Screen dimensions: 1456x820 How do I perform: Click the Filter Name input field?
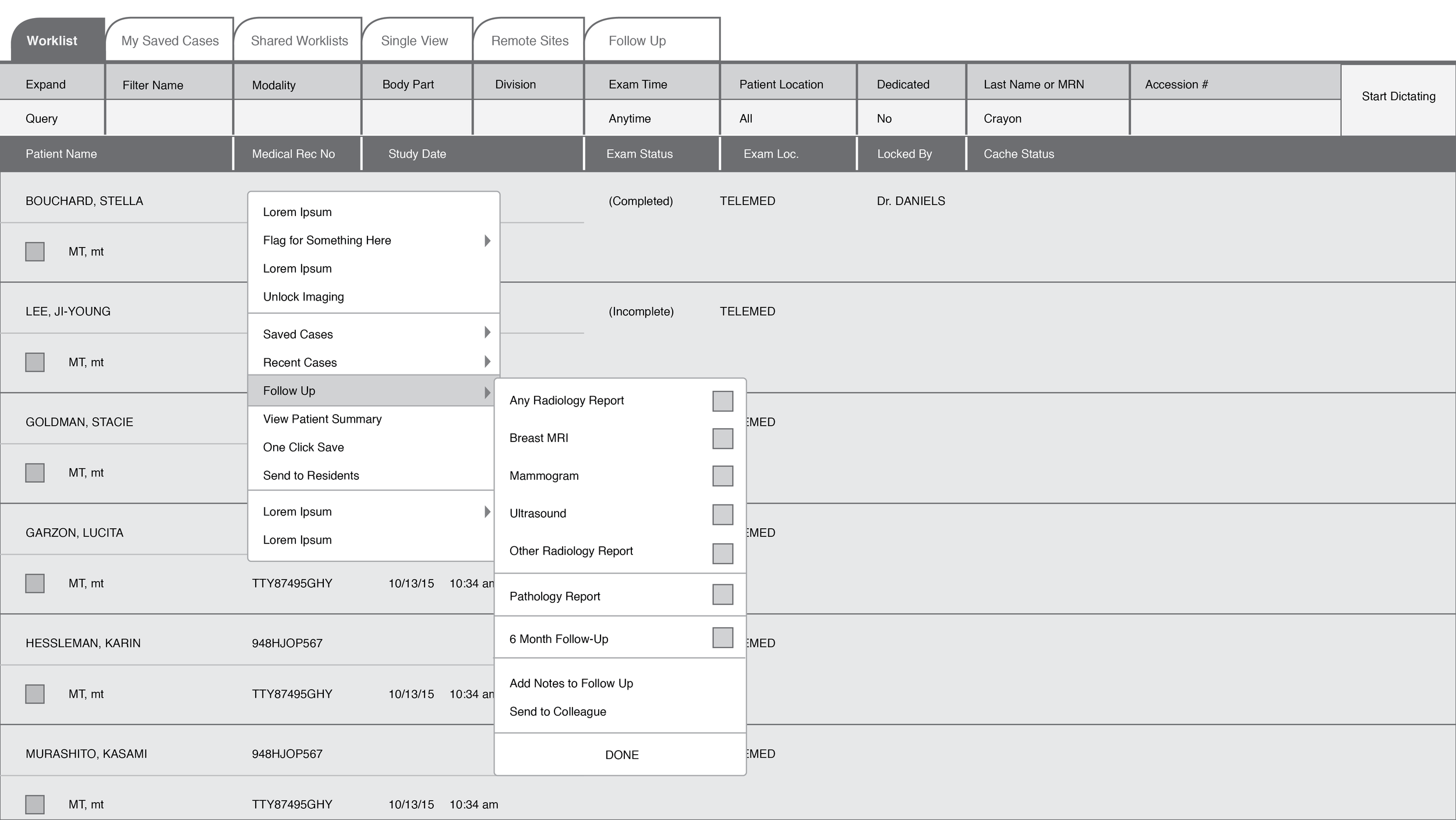coord(169,118)
